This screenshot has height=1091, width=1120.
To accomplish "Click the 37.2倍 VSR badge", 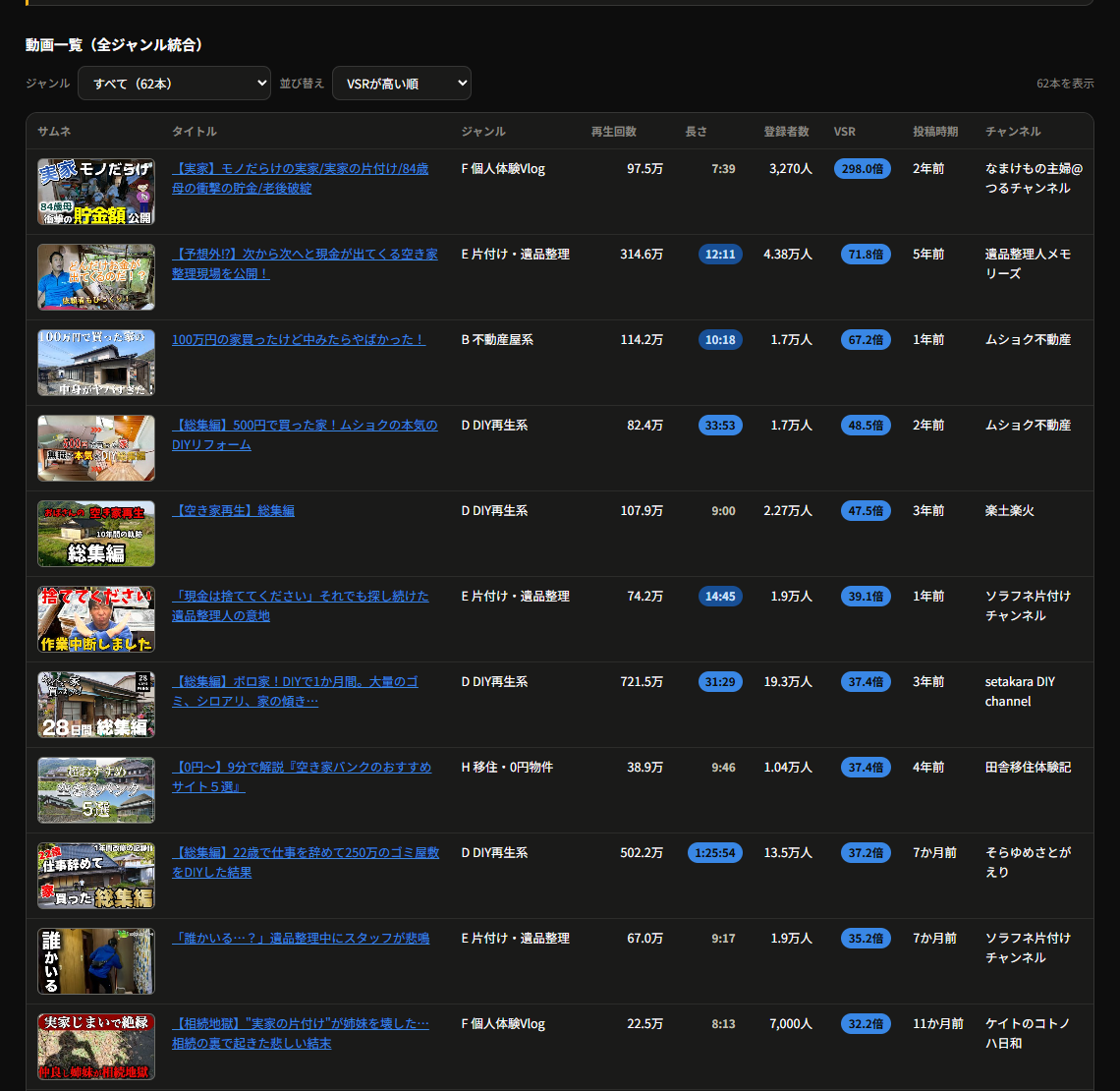I will tap(866, 852).
